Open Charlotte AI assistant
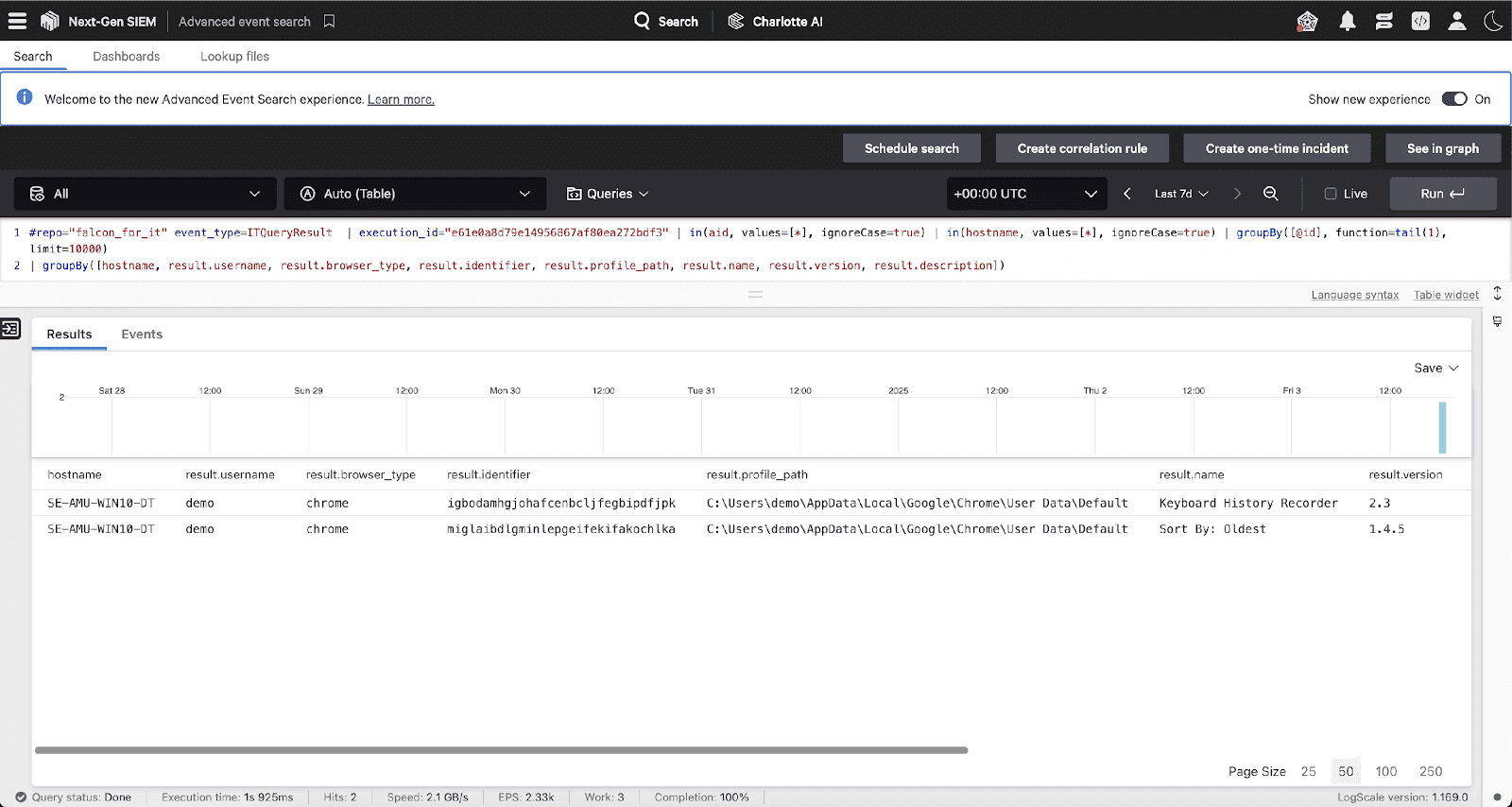Screen dimensions: 1512x807 pyautogui.click(x=775, y=21)
